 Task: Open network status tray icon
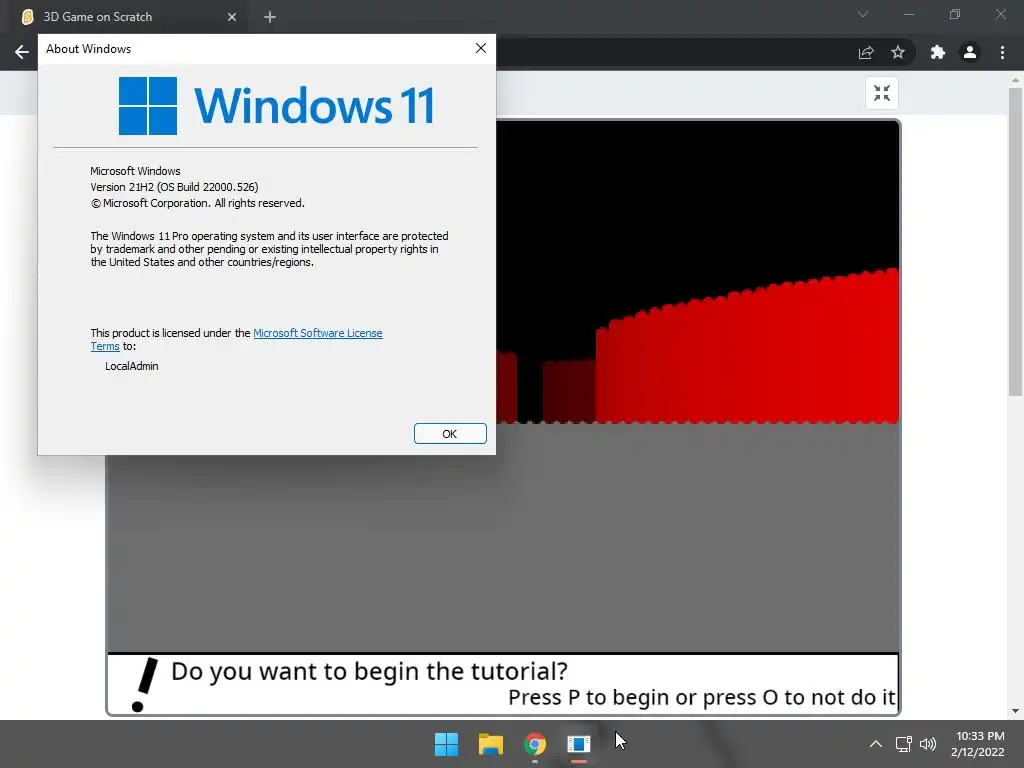point(903,744)
